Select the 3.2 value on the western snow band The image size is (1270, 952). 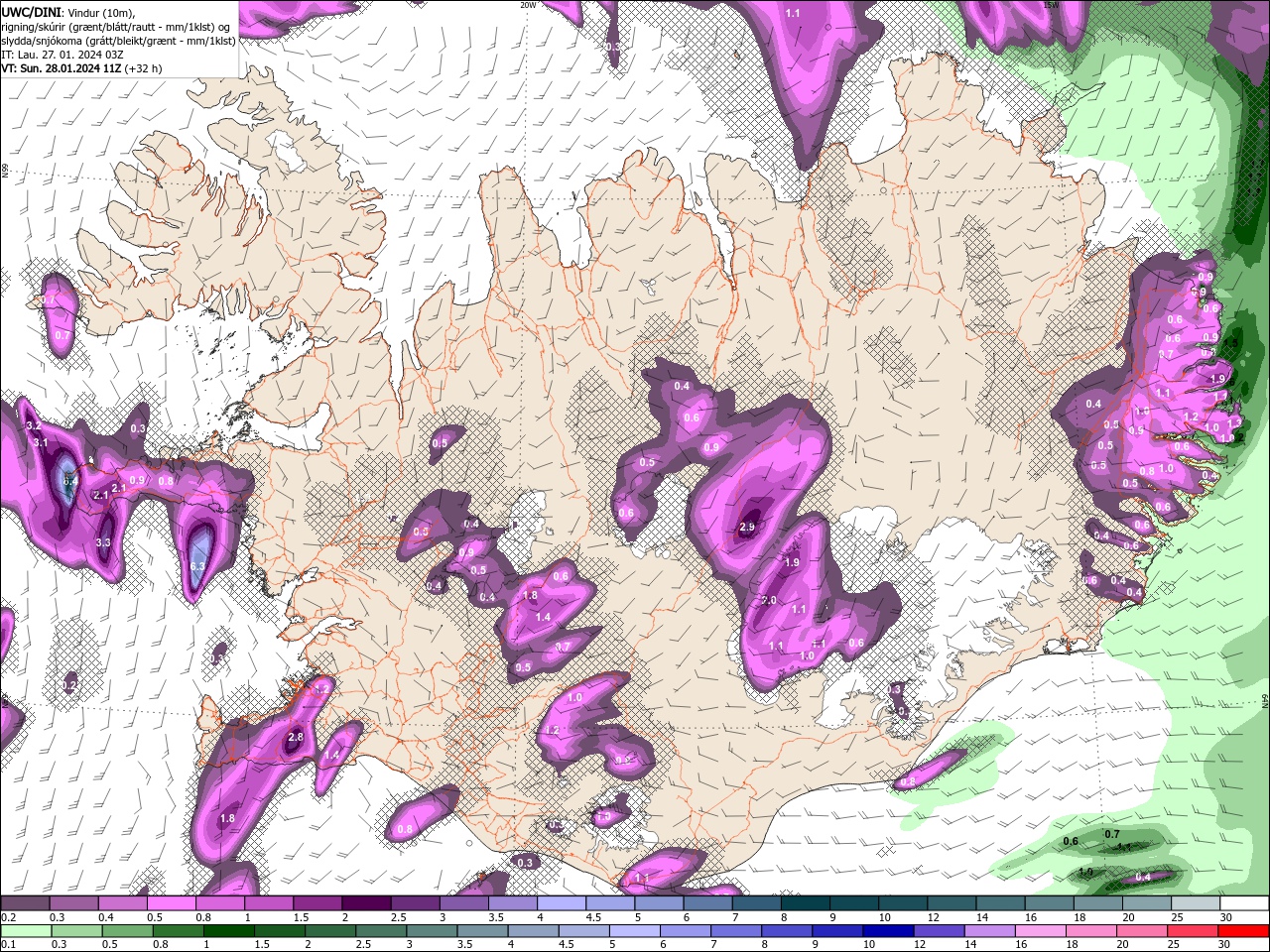(33, 425)
